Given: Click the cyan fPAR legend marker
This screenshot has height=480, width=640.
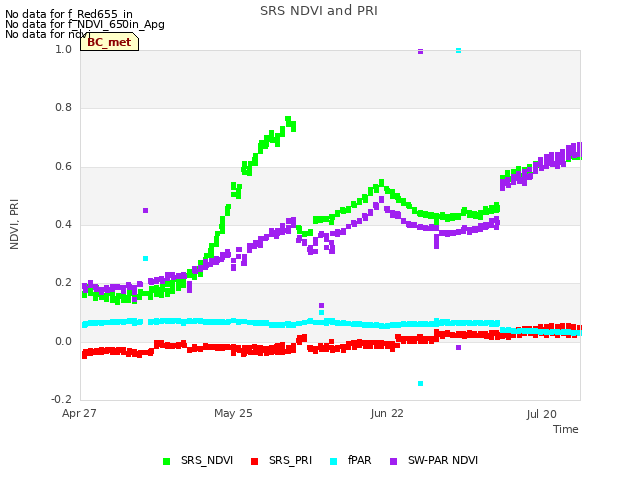Looking at the screenshot, I should coord(333,462).
